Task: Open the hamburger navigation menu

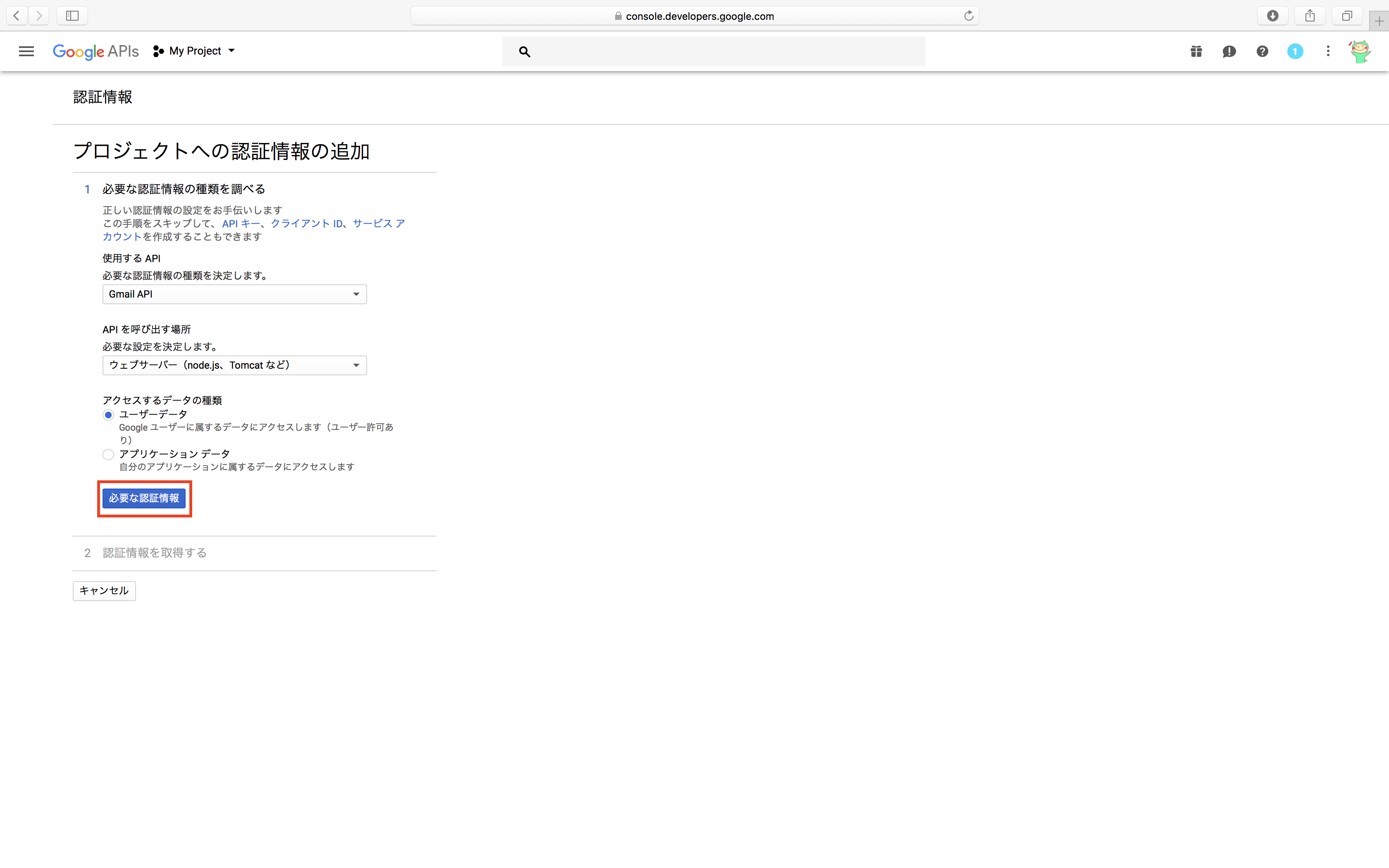Action: pos(26,51)
